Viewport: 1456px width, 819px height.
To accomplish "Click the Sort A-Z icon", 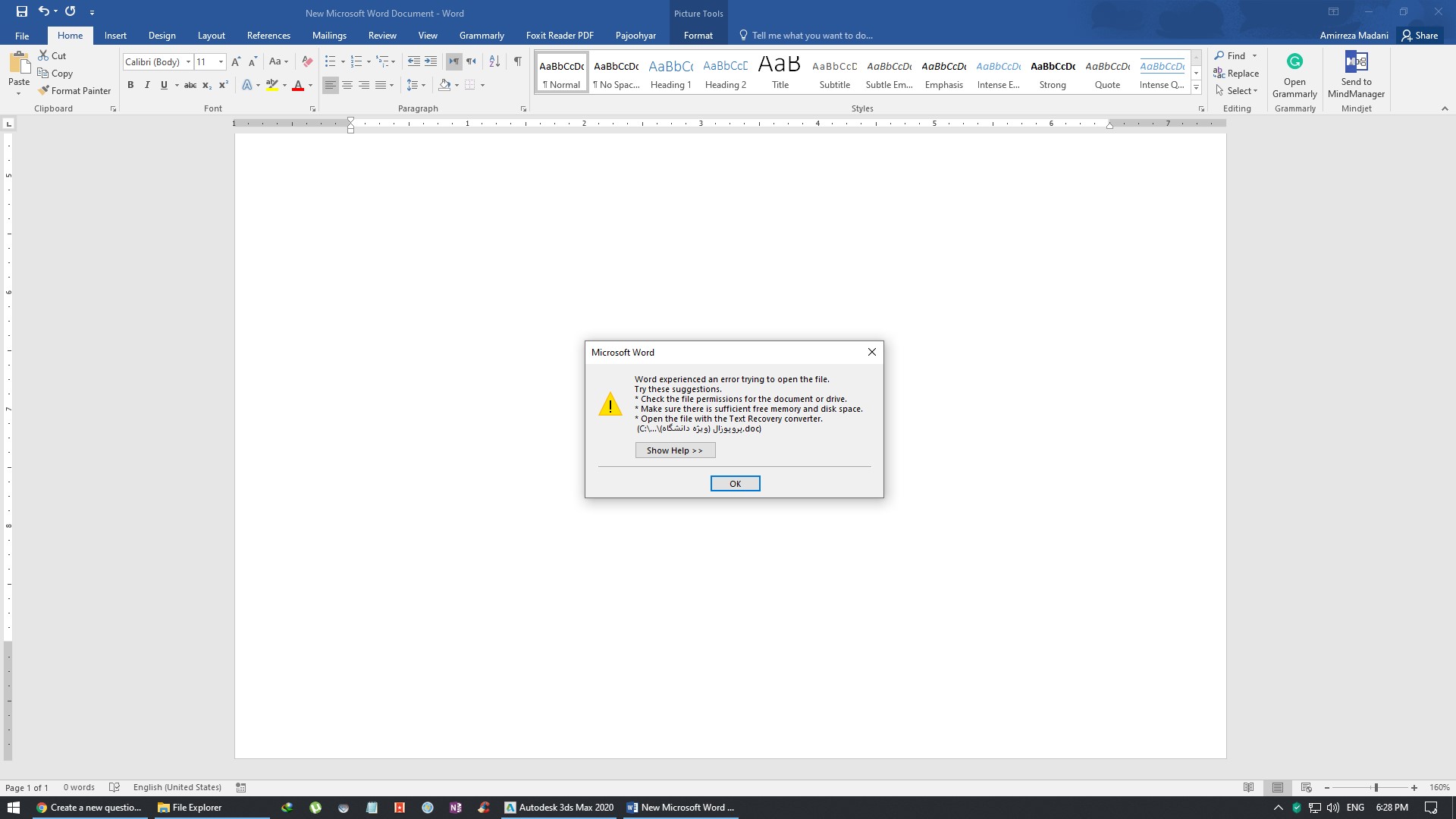I will click(x=494, y=61).
